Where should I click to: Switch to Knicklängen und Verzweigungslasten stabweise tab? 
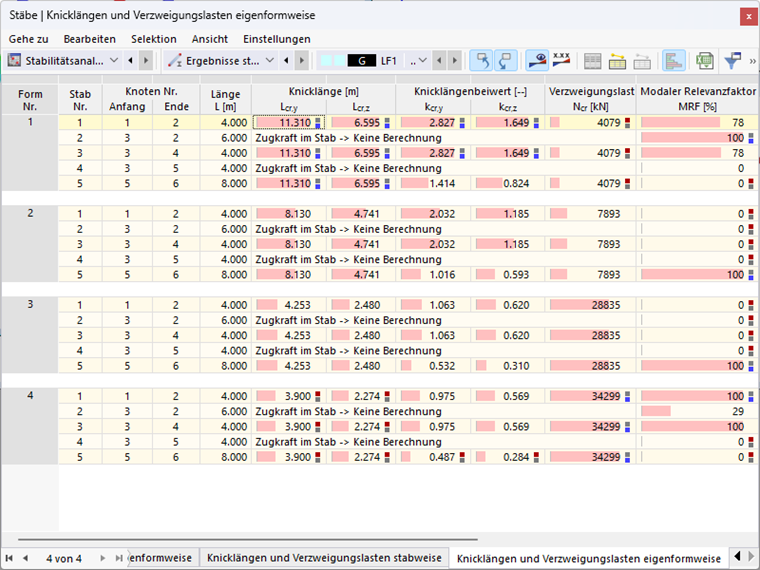324,558
